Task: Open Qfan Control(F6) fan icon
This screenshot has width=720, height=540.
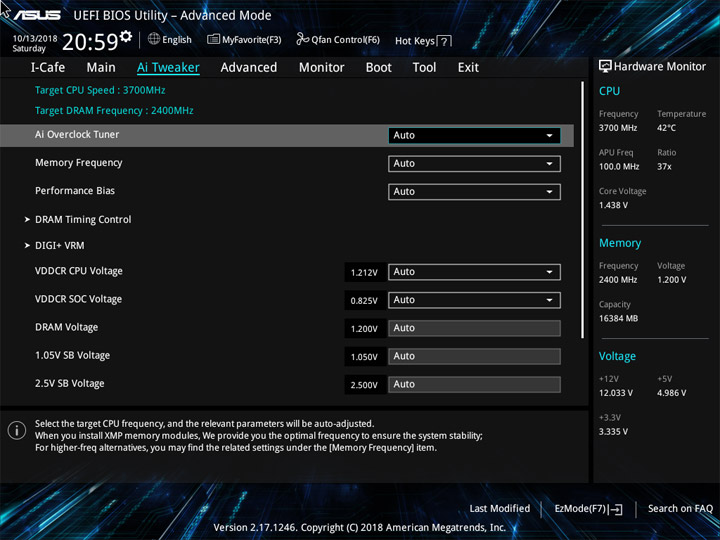Action: [303, 39]
